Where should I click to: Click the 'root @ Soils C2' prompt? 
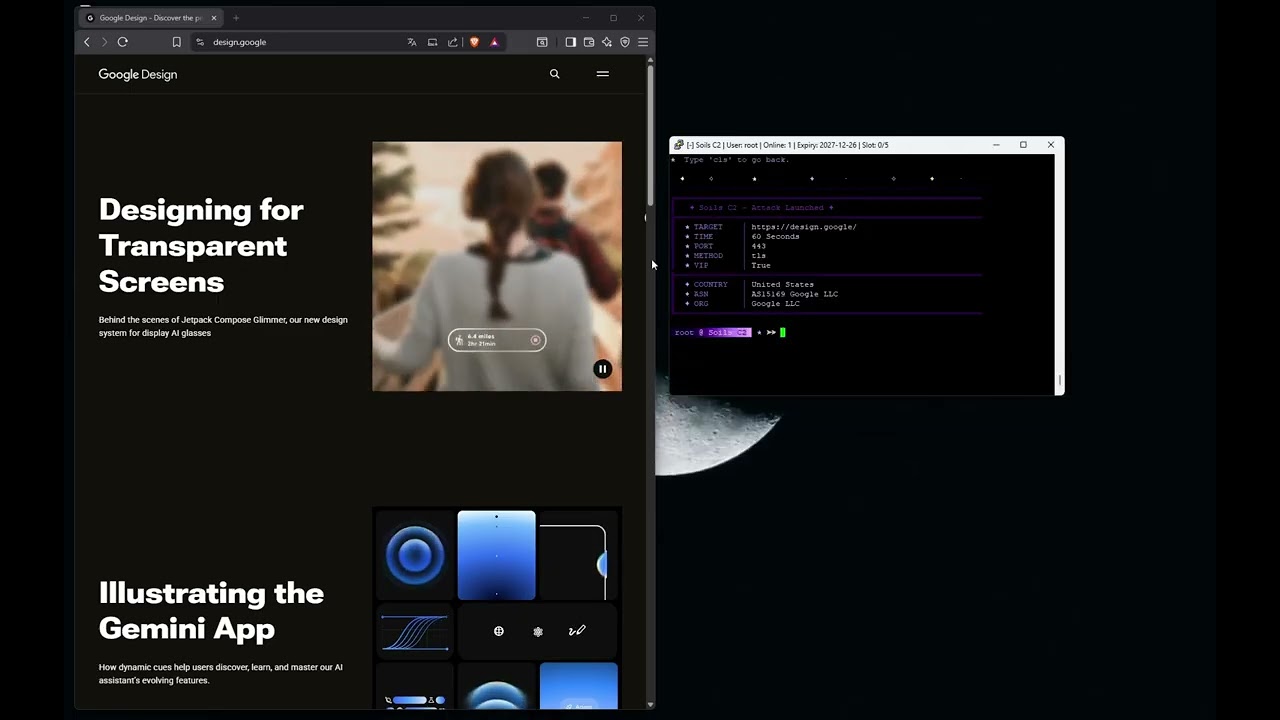[x=712, y=332]
